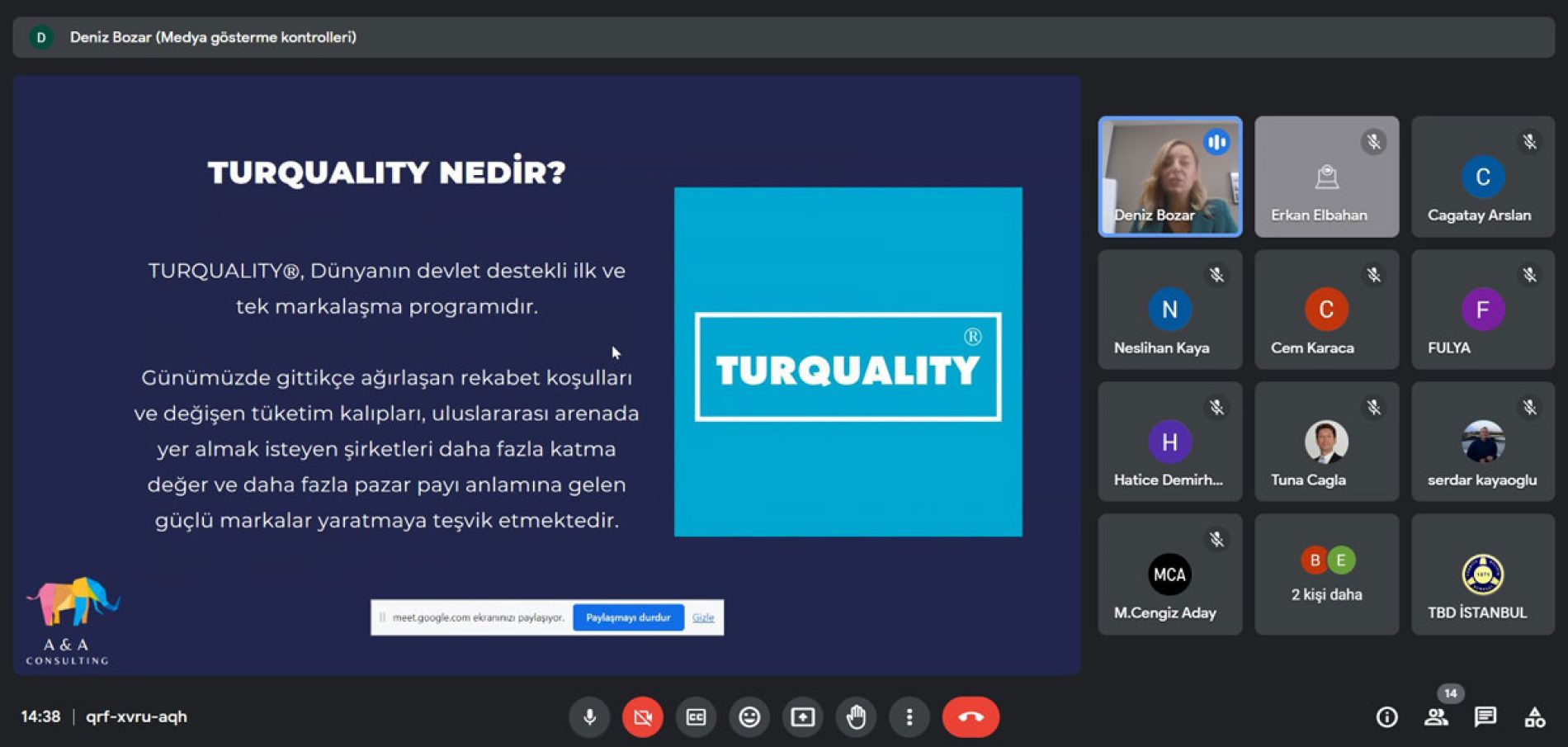Open the in-call chat panel
Viewport: 1568px width, 747px height.
point(1487,719)
